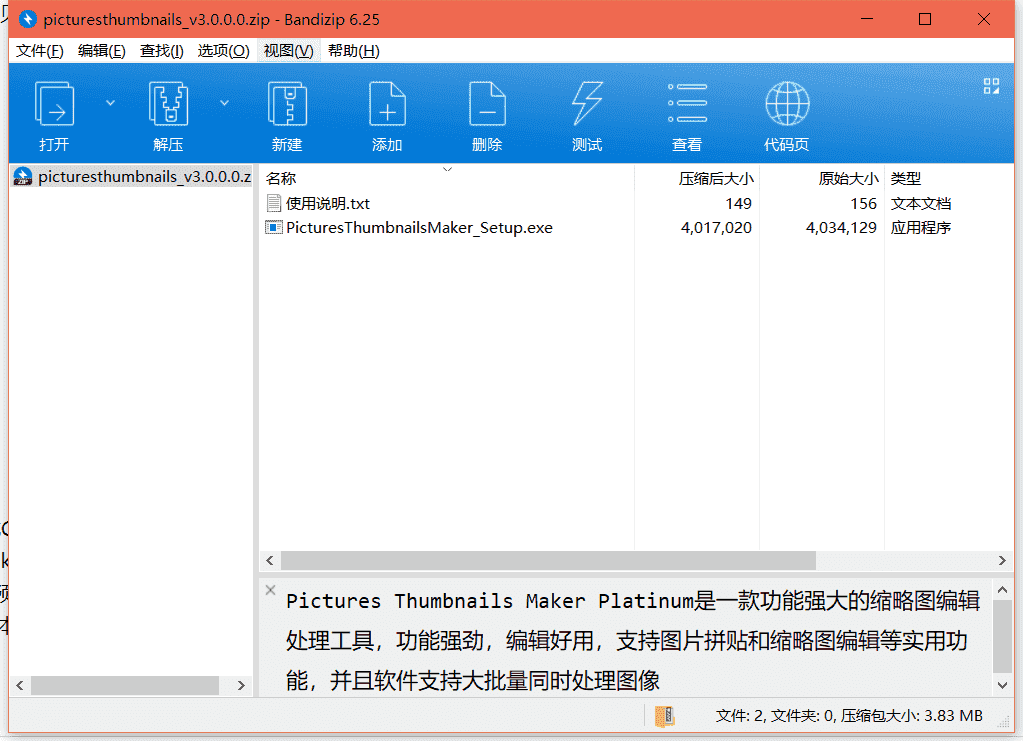Click the Code page (代码页) globe icon
Image resolution: width=1023 pixels, height=741 pixels.
click(787, 104)
